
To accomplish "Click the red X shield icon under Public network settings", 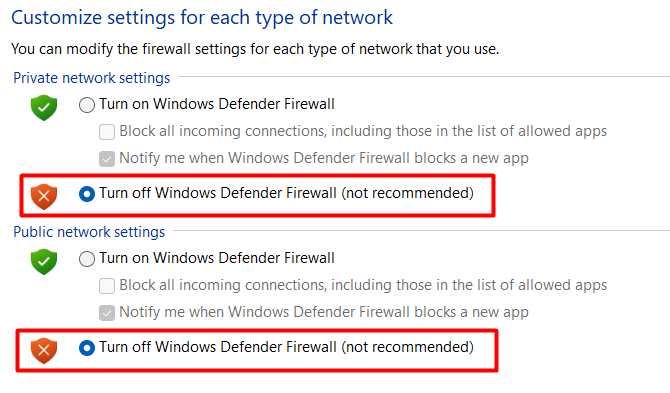I will (44, 351).
